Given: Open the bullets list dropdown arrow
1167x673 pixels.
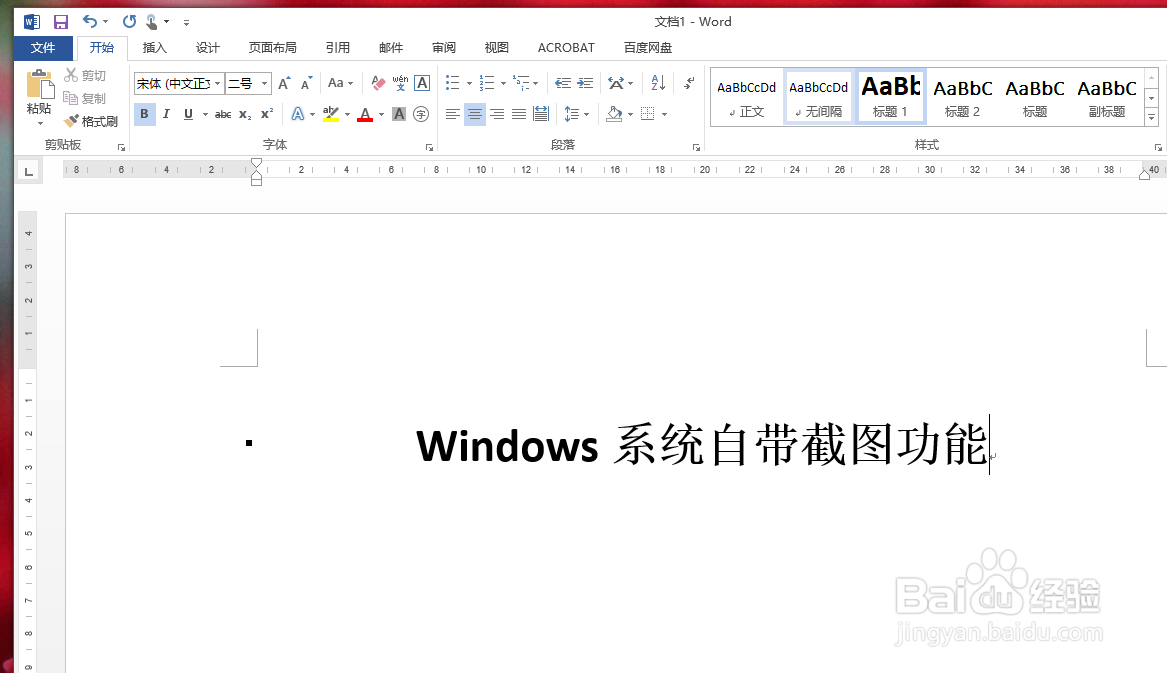Looking at the screenshot, I should click(470, 83).
